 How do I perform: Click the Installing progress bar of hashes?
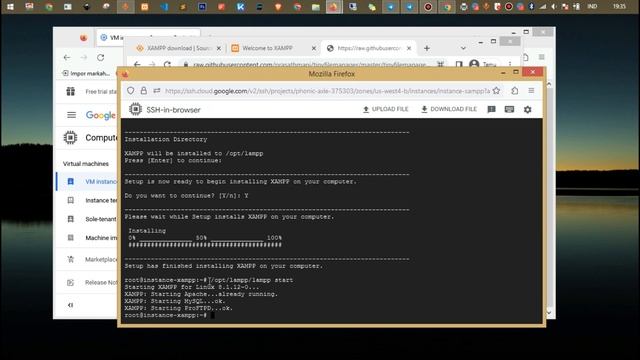(x=205, y=245)
